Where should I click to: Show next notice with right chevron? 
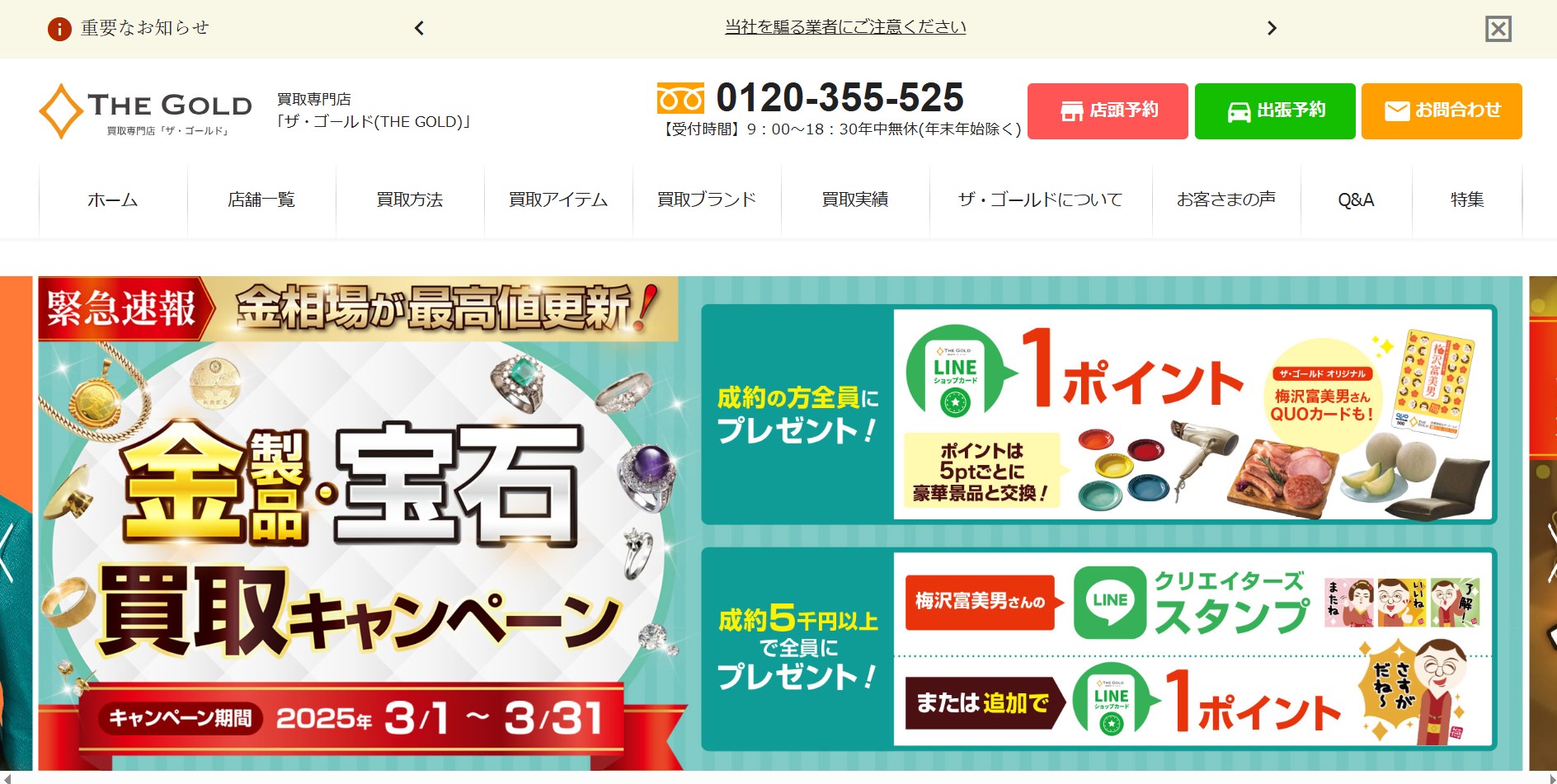(x=1272, y=28)
